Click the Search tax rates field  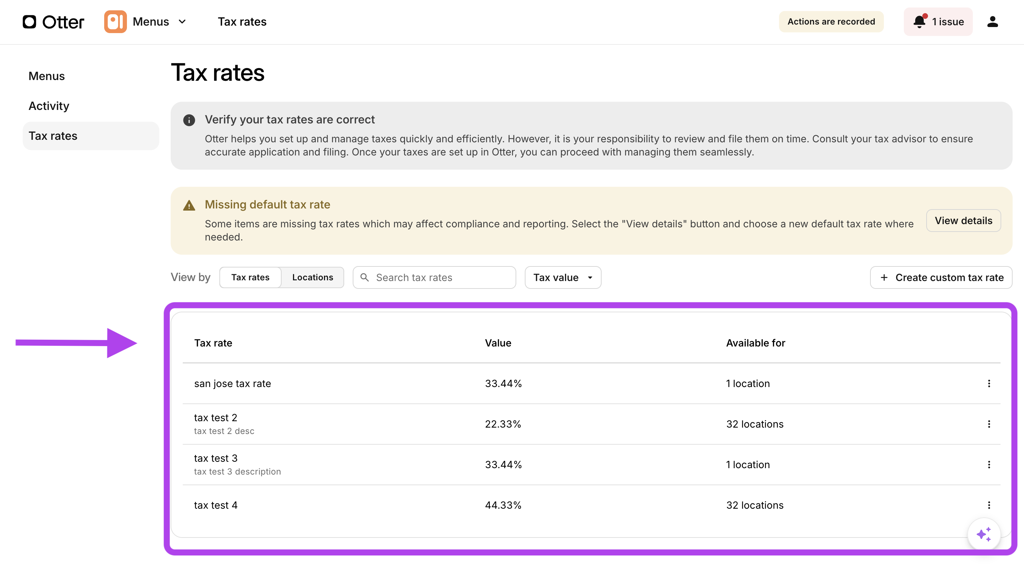[x=442, y=278]
